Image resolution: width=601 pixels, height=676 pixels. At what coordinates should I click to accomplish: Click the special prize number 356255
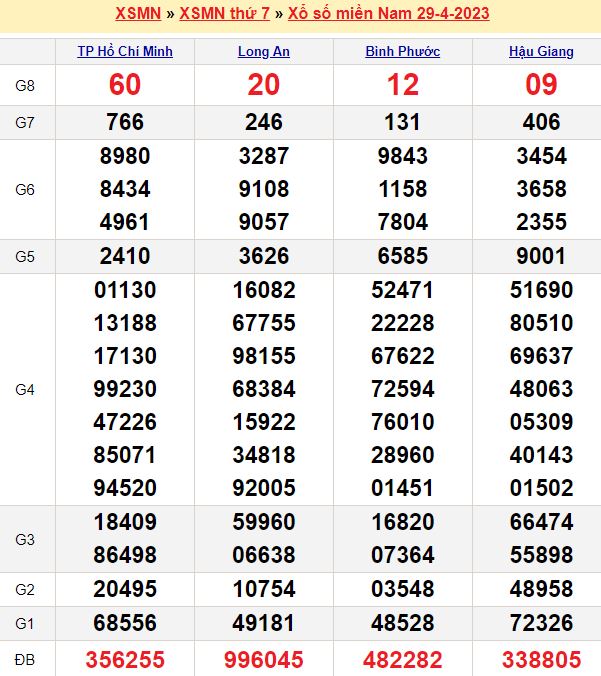(125, 660)
